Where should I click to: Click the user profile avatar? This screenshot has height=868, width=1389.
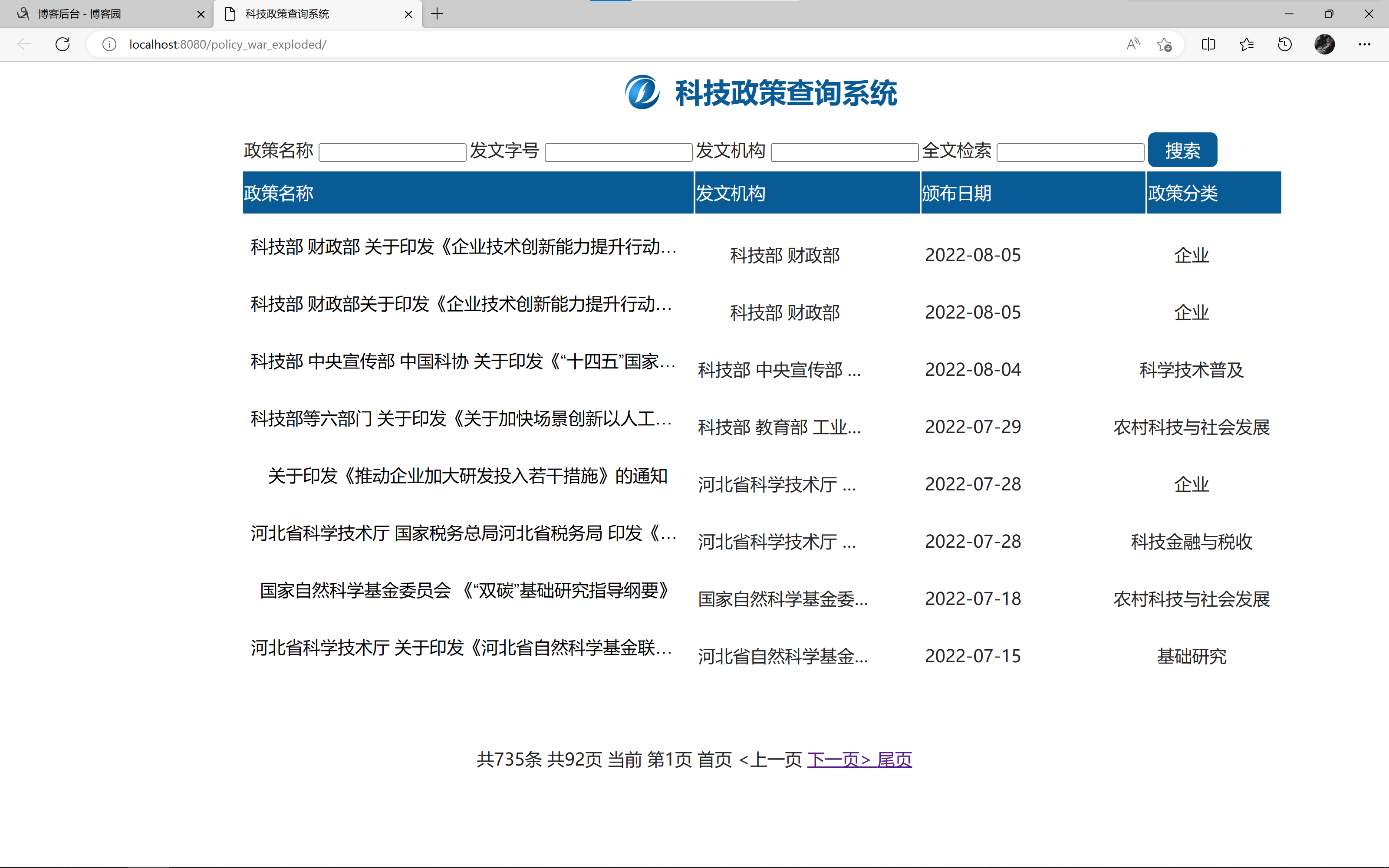point(1324,44)
